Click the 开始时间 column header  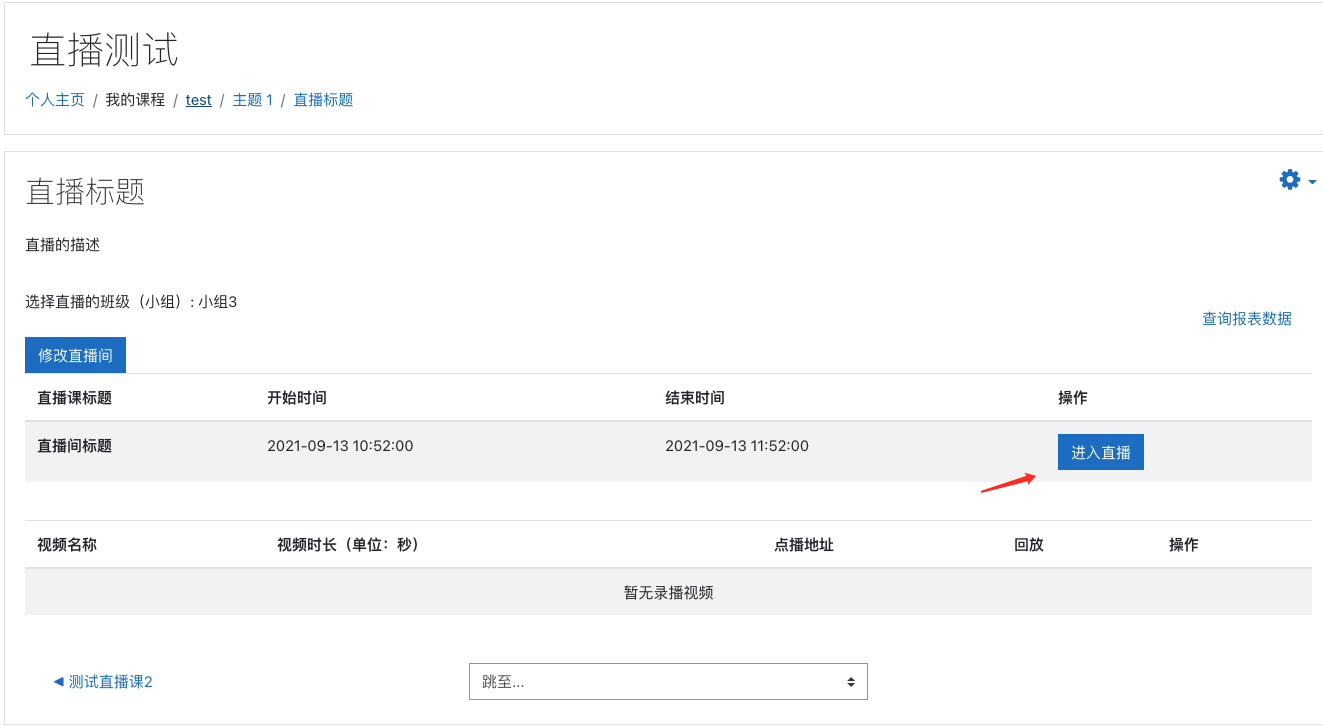point(297,398)
